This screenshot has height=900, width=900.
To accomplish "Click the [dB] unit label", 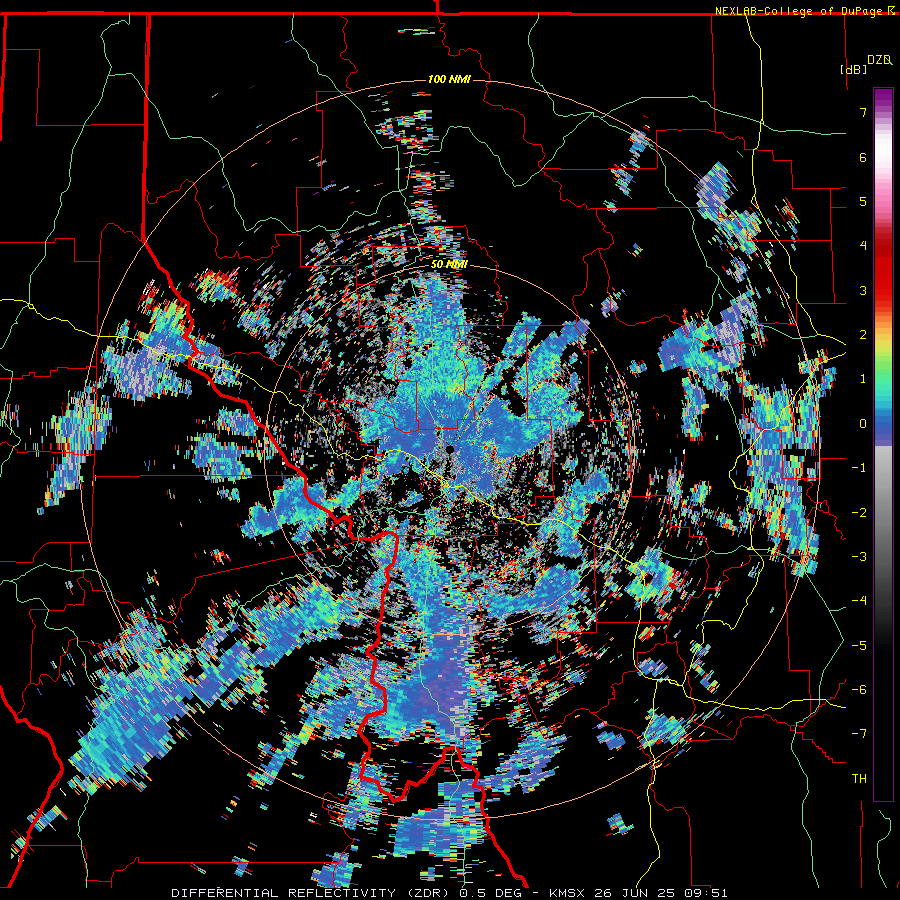I will tap(853, 69).
